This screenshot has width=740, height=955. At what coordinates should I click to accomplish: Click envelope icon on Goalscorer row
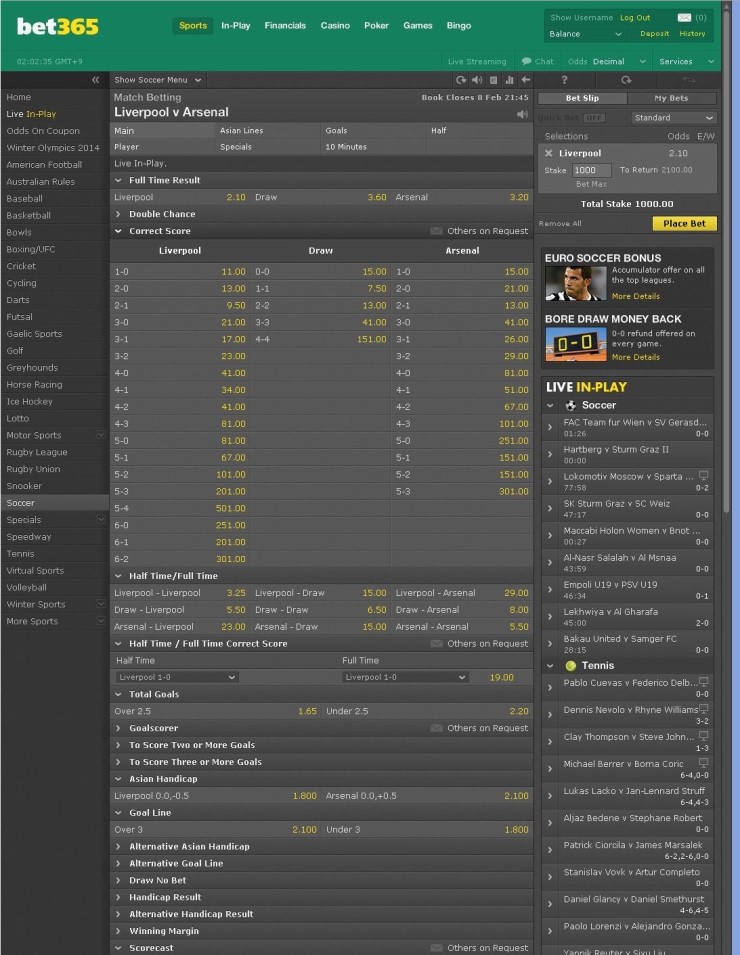(436, 728)
